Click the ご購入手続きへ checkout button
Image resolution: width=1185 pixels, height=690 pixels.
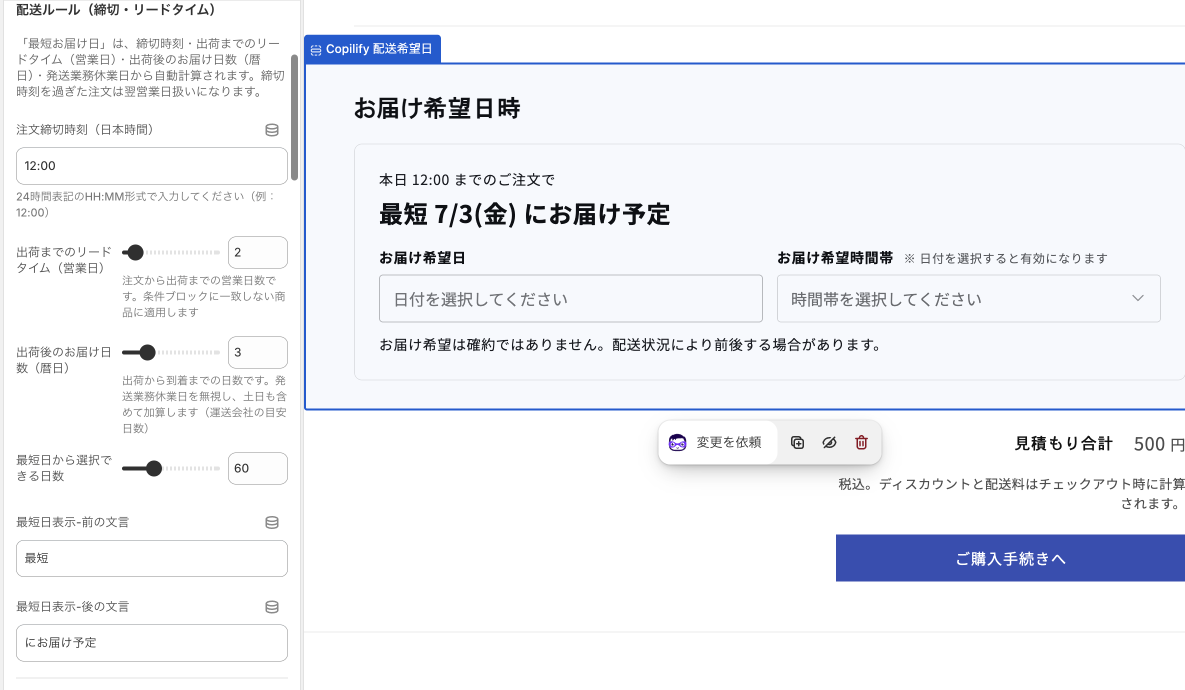1010,558
